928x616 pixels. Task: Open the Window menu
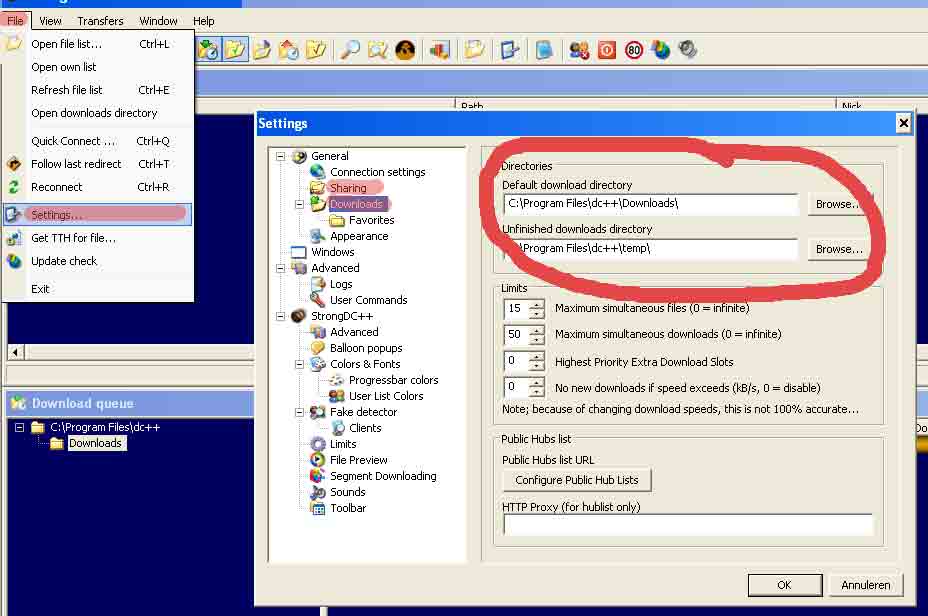tap(158, 21)
